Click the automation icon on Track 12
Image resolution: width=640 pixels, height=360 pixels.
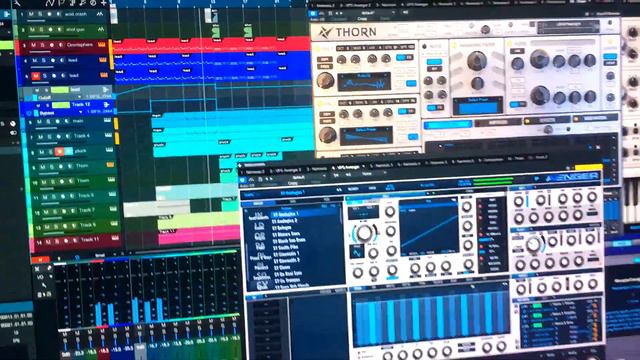pos(107,104)
